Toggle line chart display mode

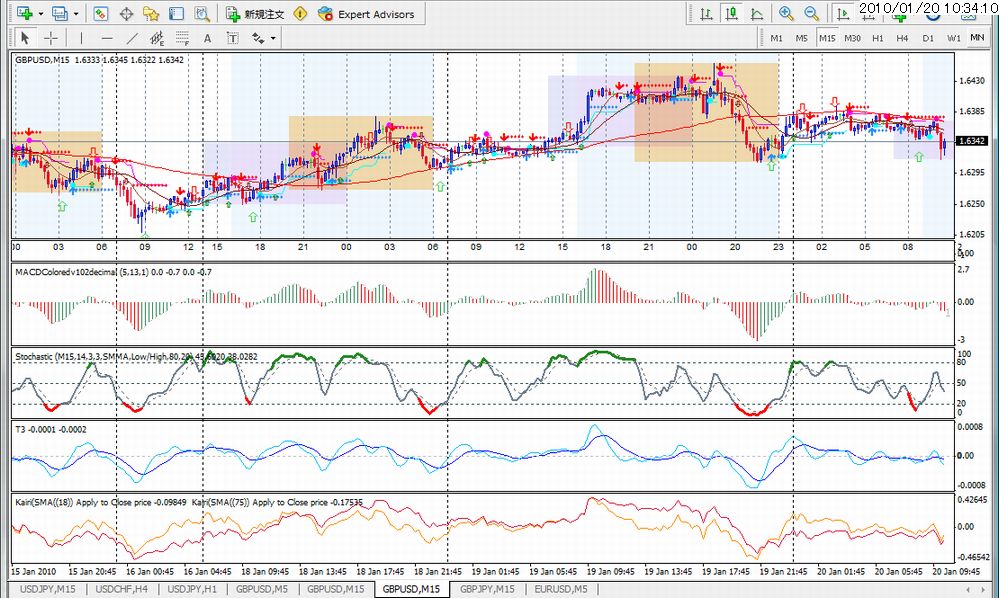pyautogui.click(x=757, y=13)
